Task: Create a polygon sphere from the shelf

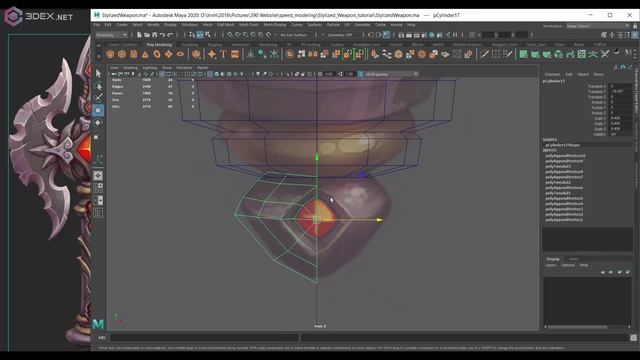Action: pos(110,54)
